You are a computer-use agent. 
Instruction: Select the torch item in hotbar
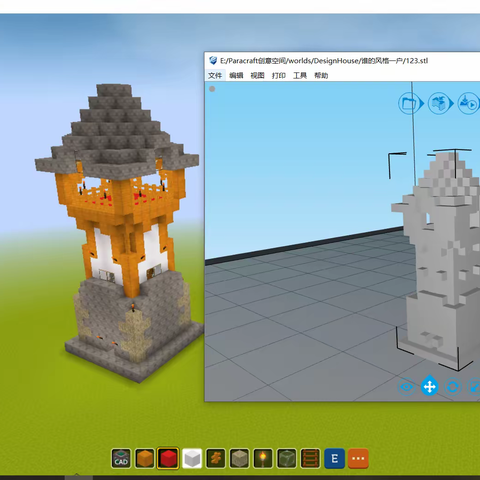(263, 458)
